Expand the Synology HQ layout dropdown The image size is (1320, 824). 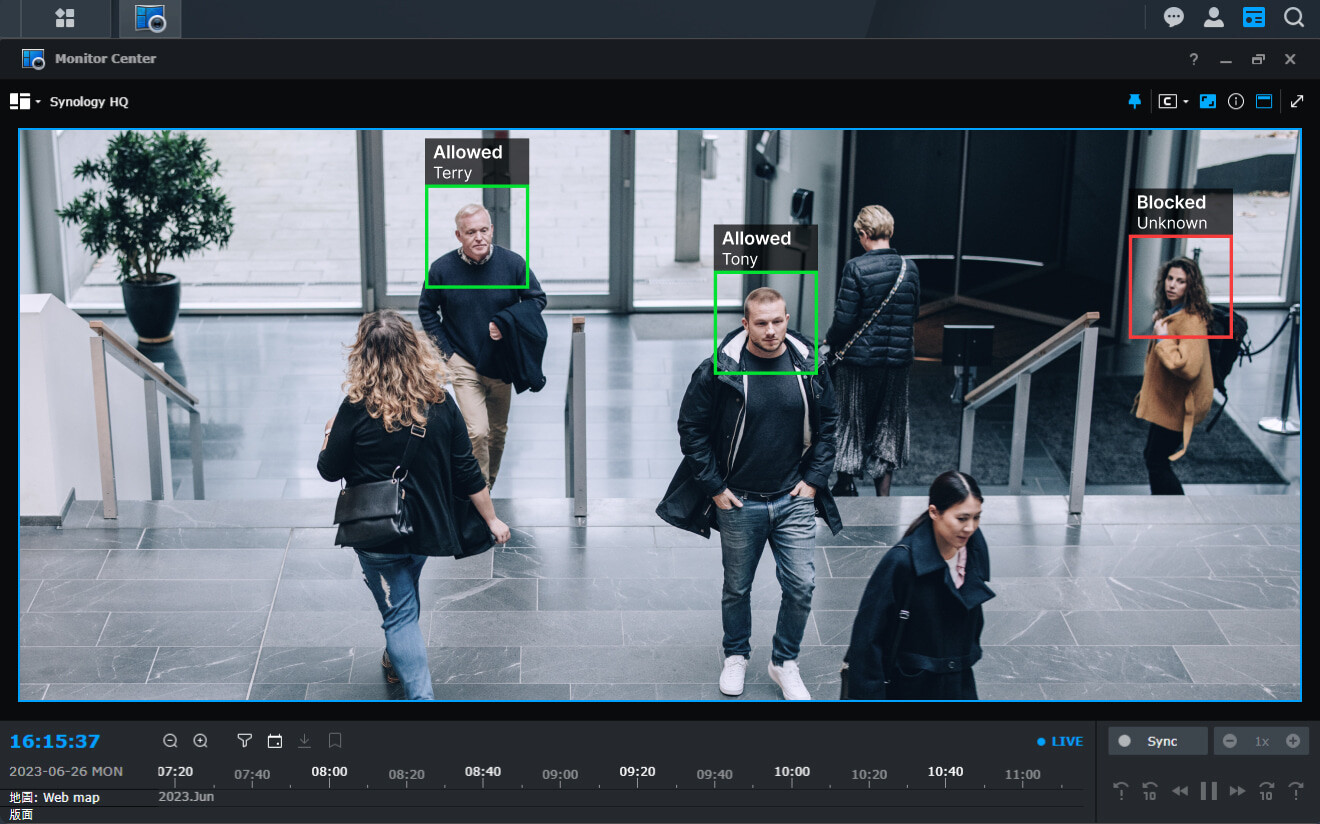38,102
